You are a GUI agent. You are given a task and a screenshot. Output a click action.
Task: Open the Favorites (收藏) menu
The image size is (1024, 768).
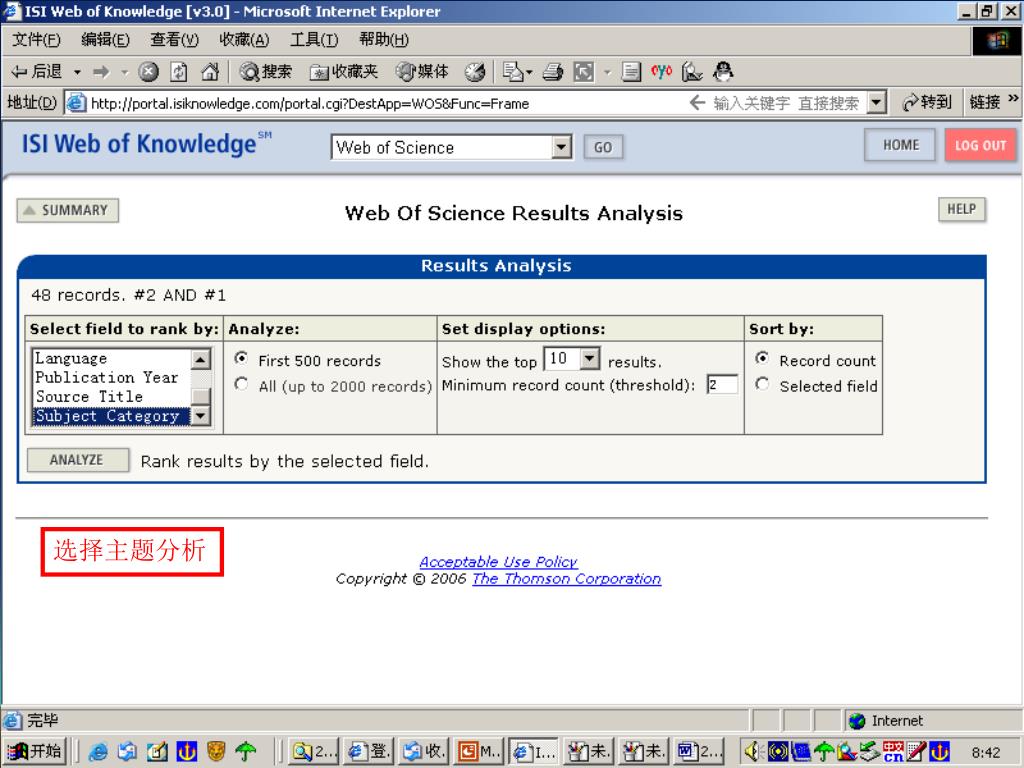tap(244, 40)
